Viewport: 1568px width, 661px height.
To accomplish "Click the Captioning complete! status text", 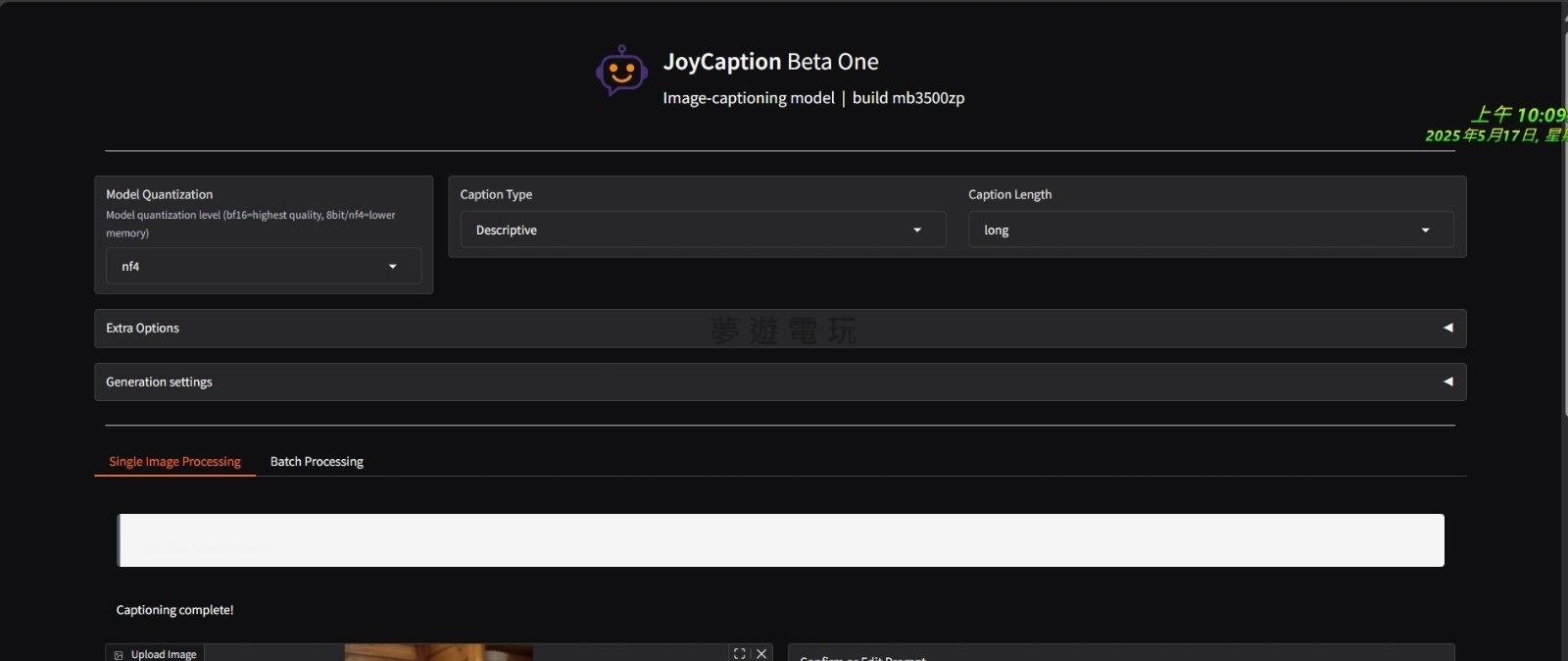I will [x=174, y=610].
